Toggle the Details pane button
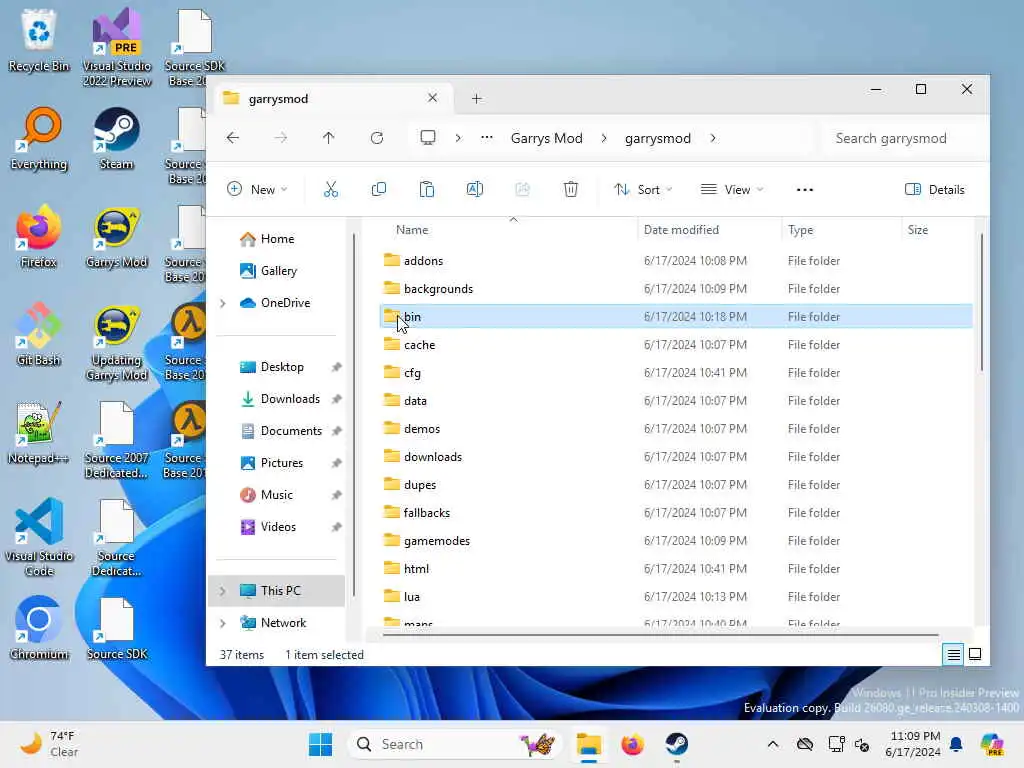Image resolution: width=1024 pixels, height=768 pixels. click(x=935, y=189)
